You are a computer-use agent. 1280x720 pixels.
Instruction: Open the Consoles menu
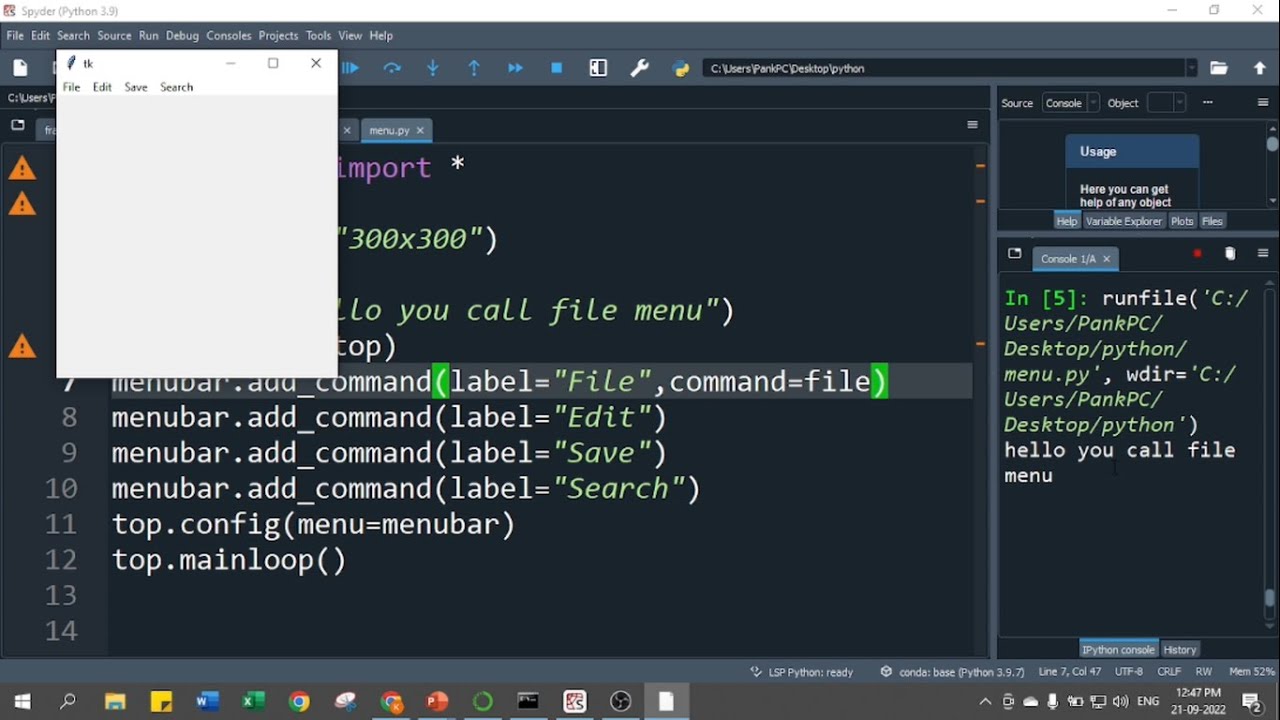click(229, 35)
